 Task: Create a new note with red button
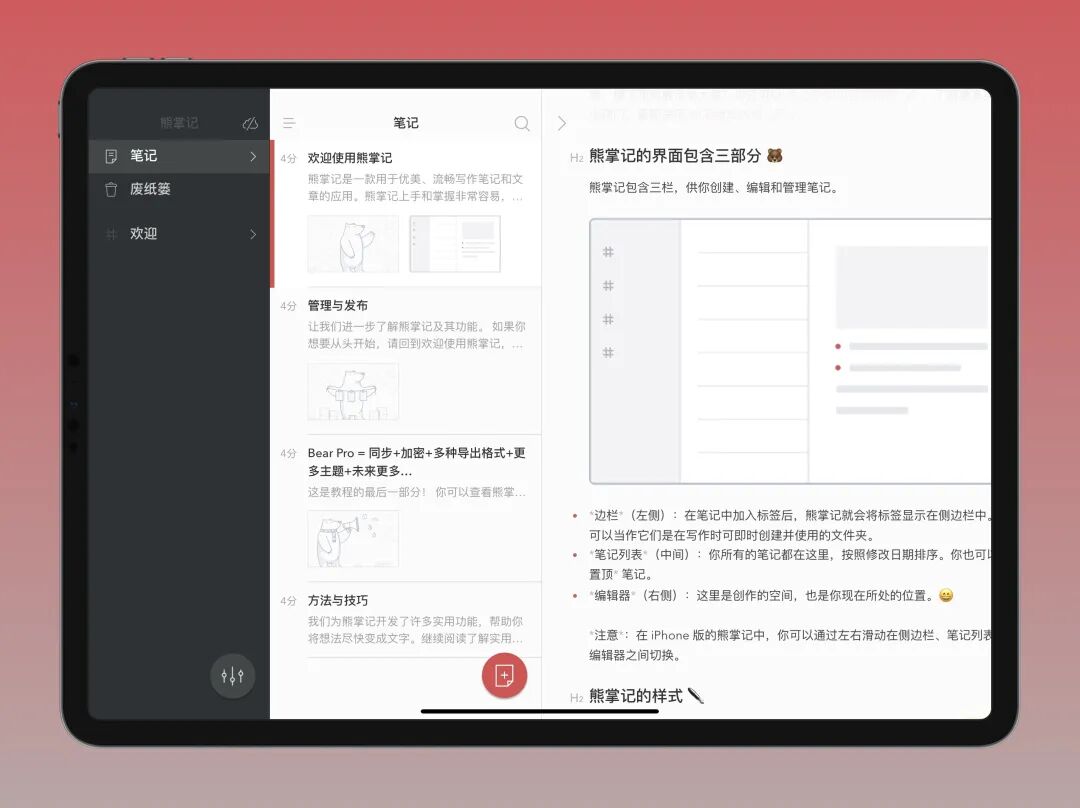click(504, 676)
